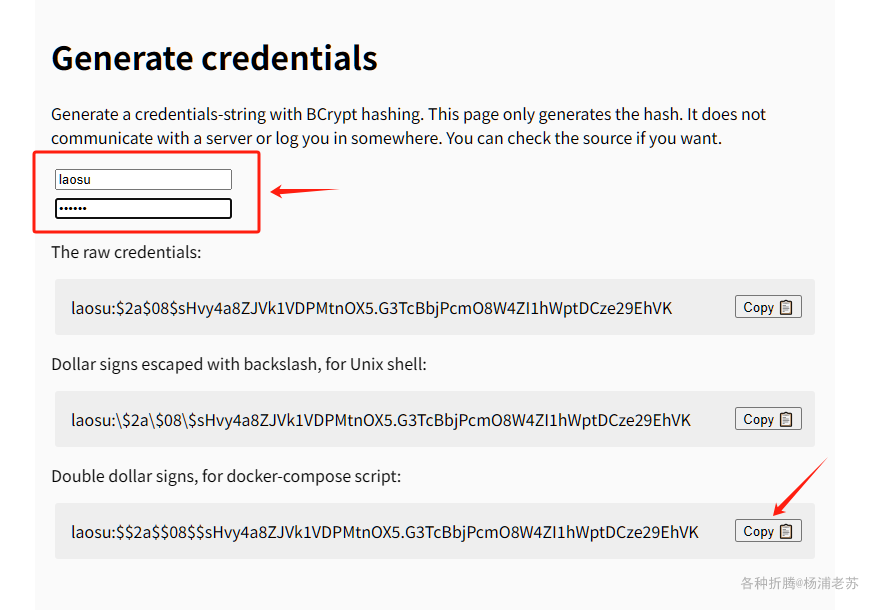Click the 'The raw credentials:' label
Viewport: 880px width, 610px height.
(x=126, y=253)
